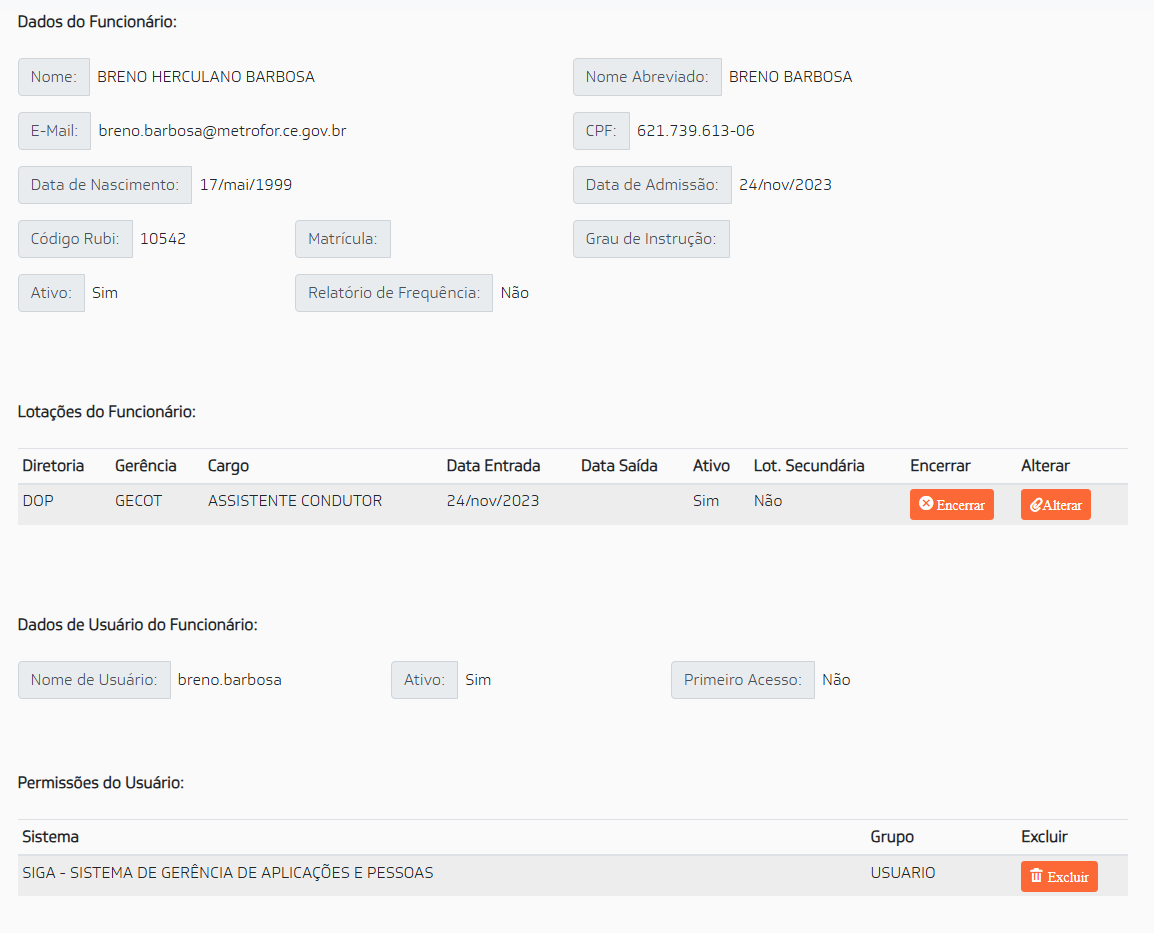The width and height of the screenshot is (1154, 933).
Task: Click ASSISTENTE CONDUTOR cargo cell
Action: (294, 501)
